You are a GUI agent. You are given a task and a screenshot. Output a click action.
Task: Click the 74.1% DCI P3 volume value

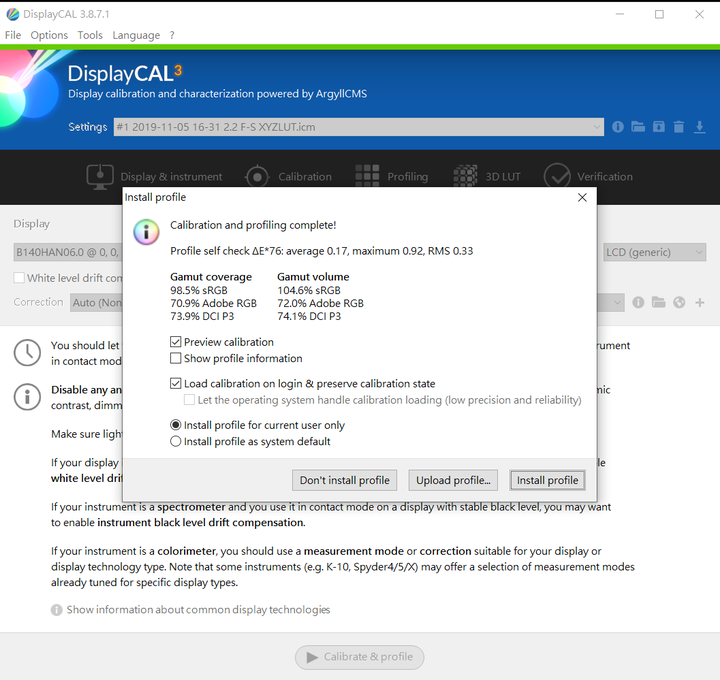pyautogui.click(x=309, y=316)
